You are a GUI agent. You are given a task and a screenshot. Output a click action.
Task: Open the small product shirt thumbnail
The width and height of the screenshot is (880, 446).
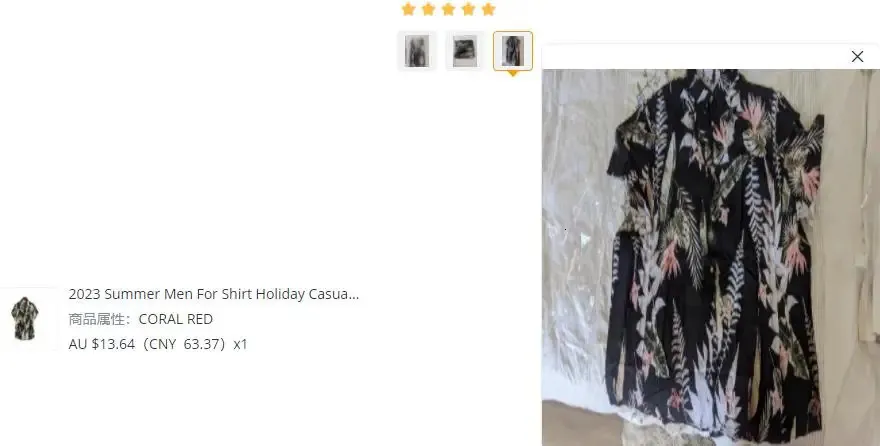pyautogui.click(x=25, y=319)
